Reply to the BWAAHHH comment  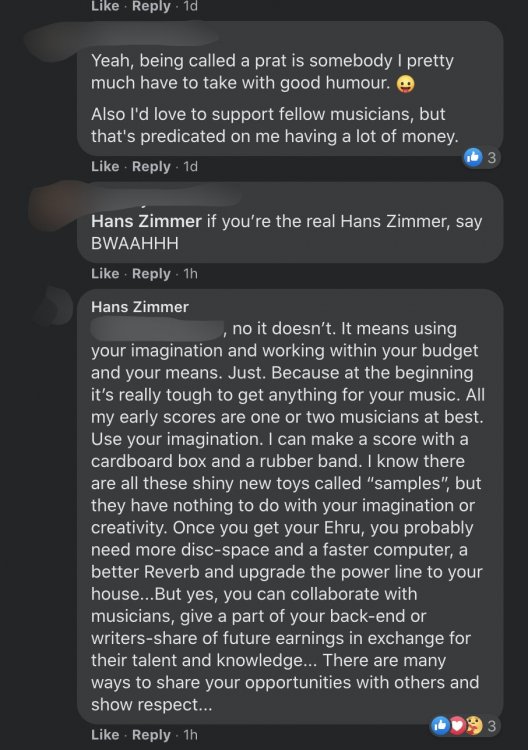pyautogui.click(x=151, y=274)
